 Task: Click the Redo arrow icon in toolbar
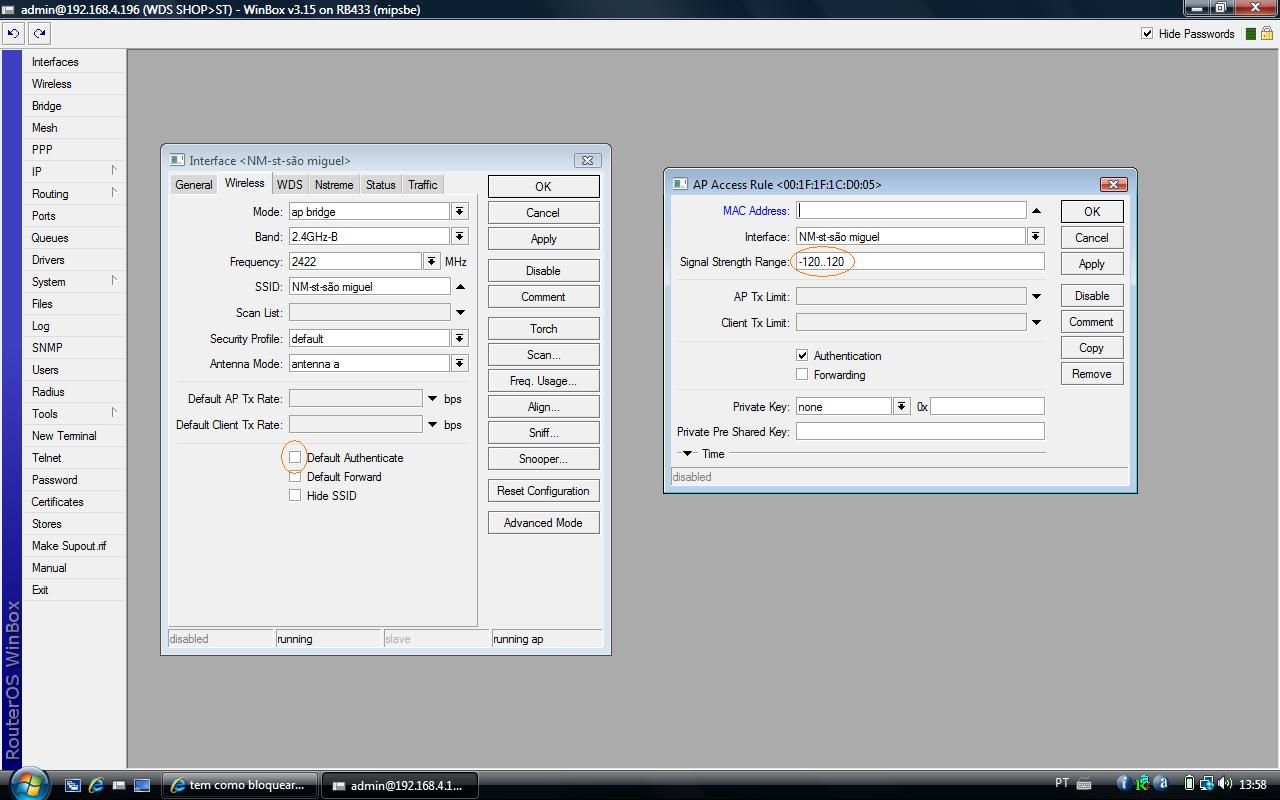tap(39, 33)
